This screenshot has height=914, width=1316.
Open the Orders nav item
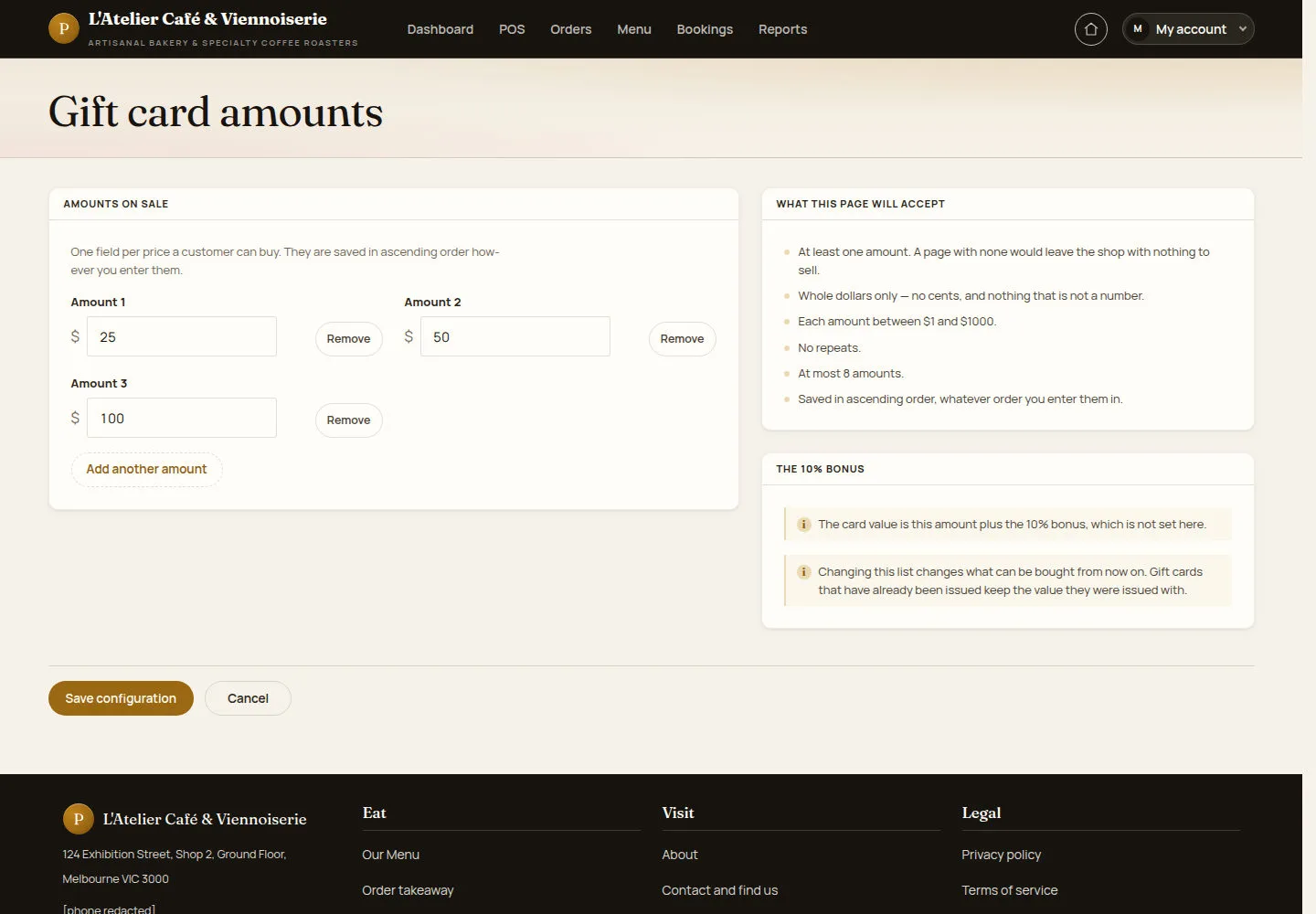click(571, 29)
